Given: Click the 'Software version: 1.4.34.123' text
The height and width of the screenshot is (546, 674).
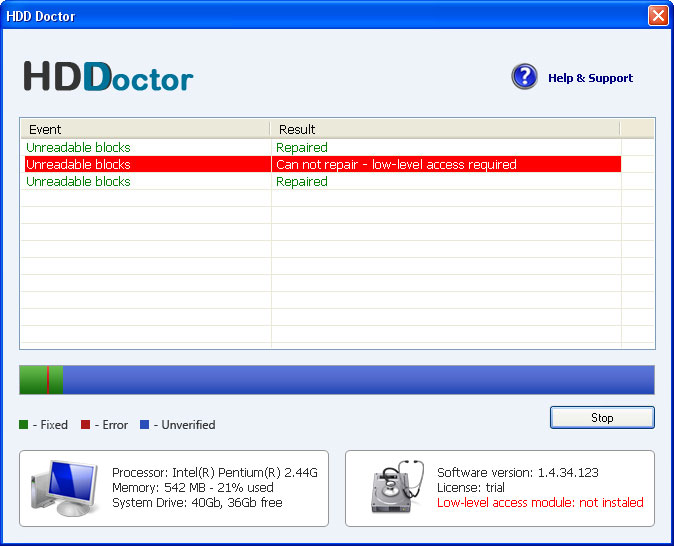Looking at the screenshot, I should 518,472.
